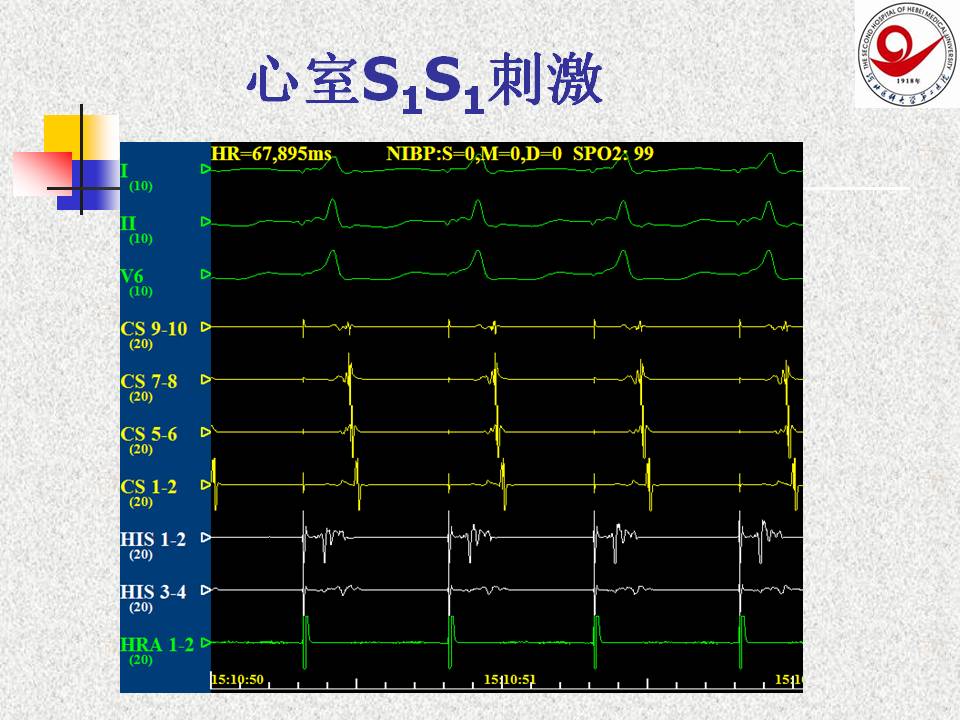Screen dimensions: 960x720
Task: Click the triangle marker beside CS 7-8
Action: (206, 379)
